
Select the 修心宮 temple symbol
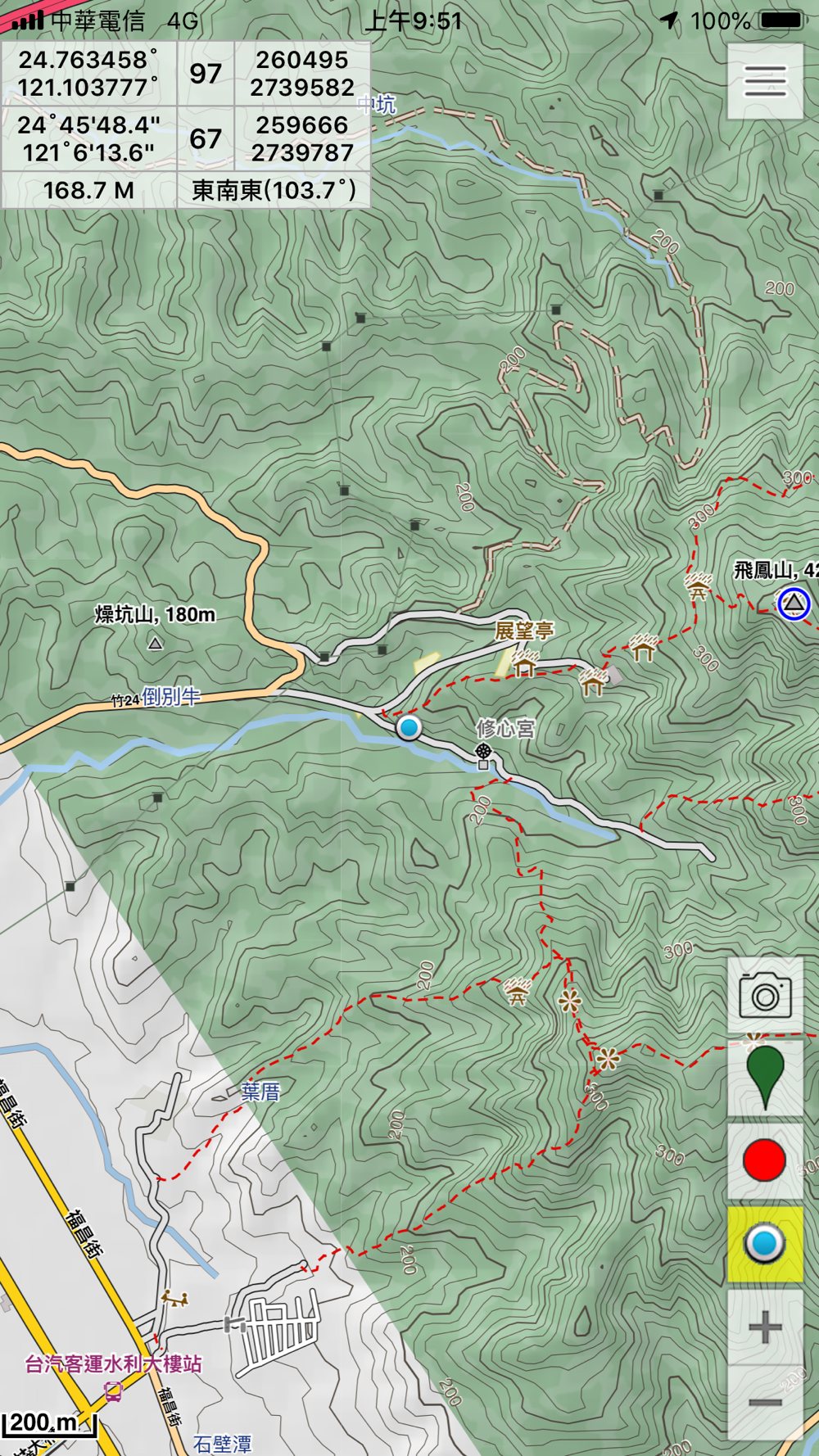pyautogui.click(x=483, y=751)
